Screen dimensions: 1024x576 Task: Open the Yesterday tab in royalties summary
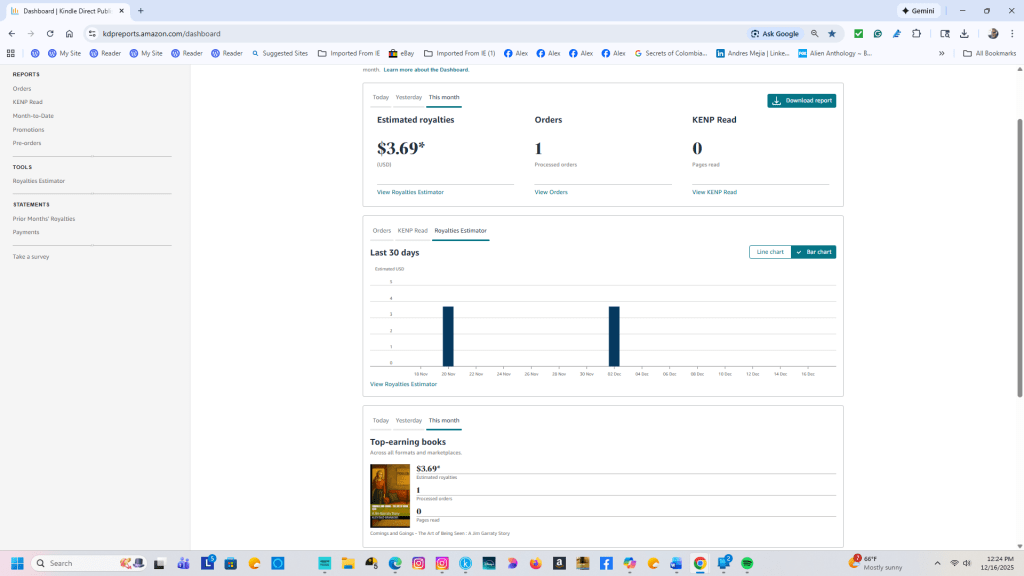pyautogui.click(x=408, y=98)
